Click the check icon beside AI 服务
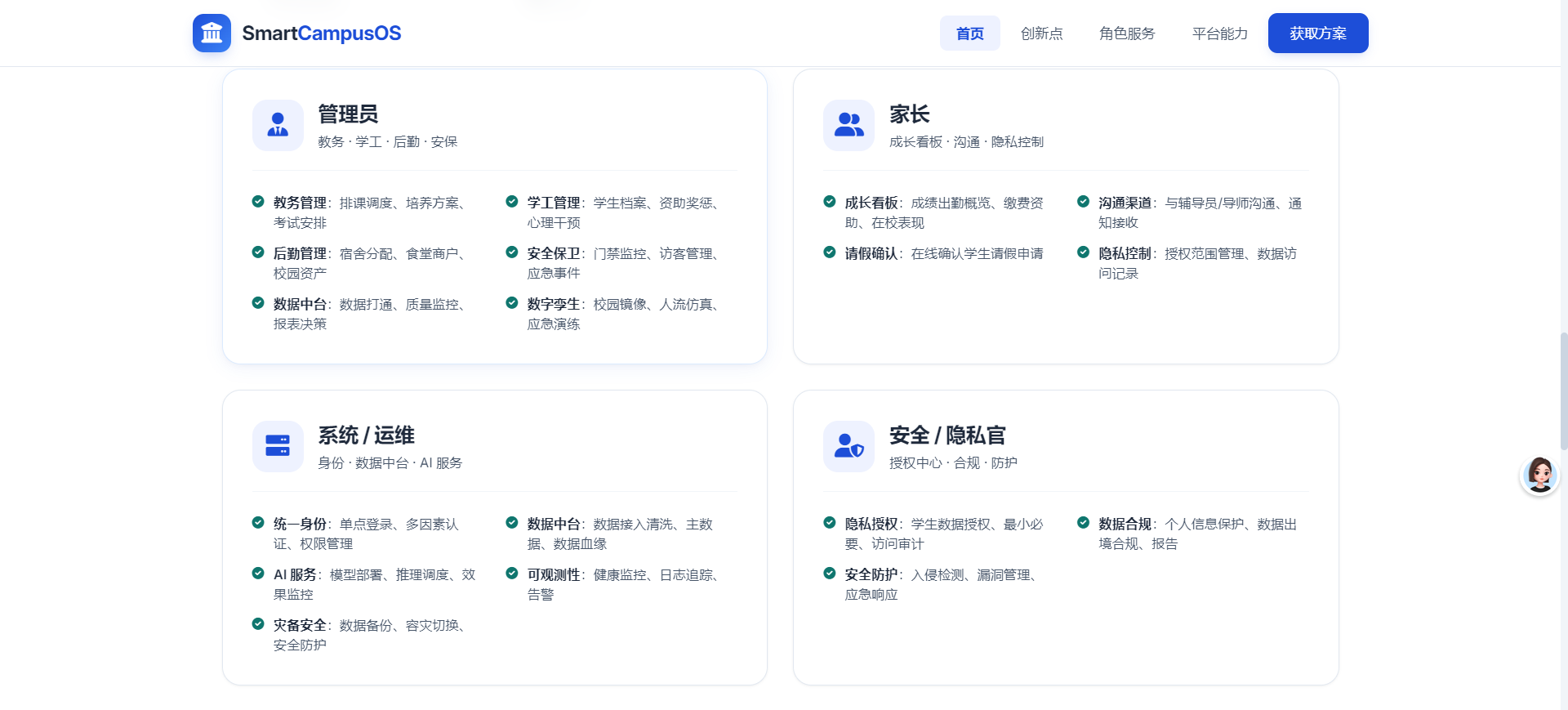This screenshot has height=710, width=1568. (258, 574)
